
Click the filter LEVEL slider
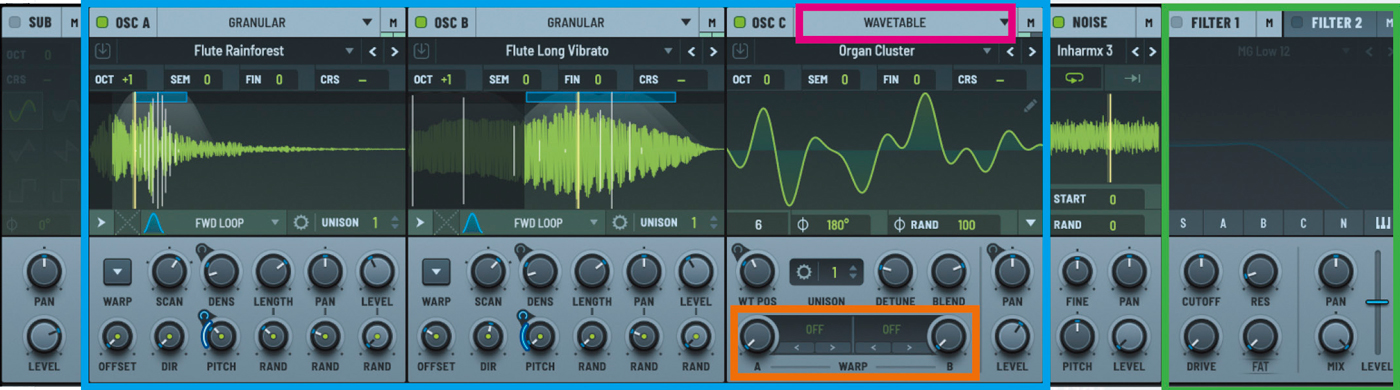[1377, 301]
